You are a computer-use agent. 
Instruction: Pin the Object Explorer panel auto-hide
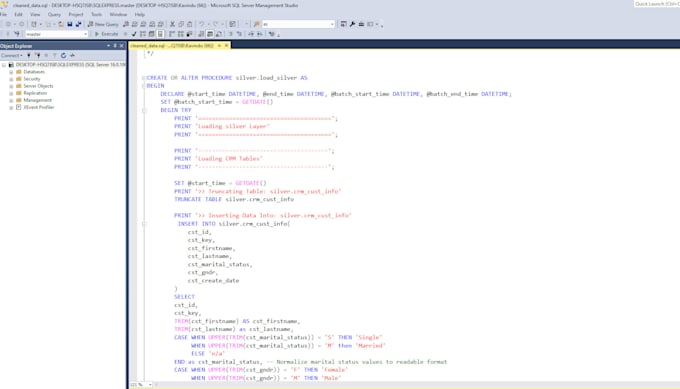click(115, 46)
